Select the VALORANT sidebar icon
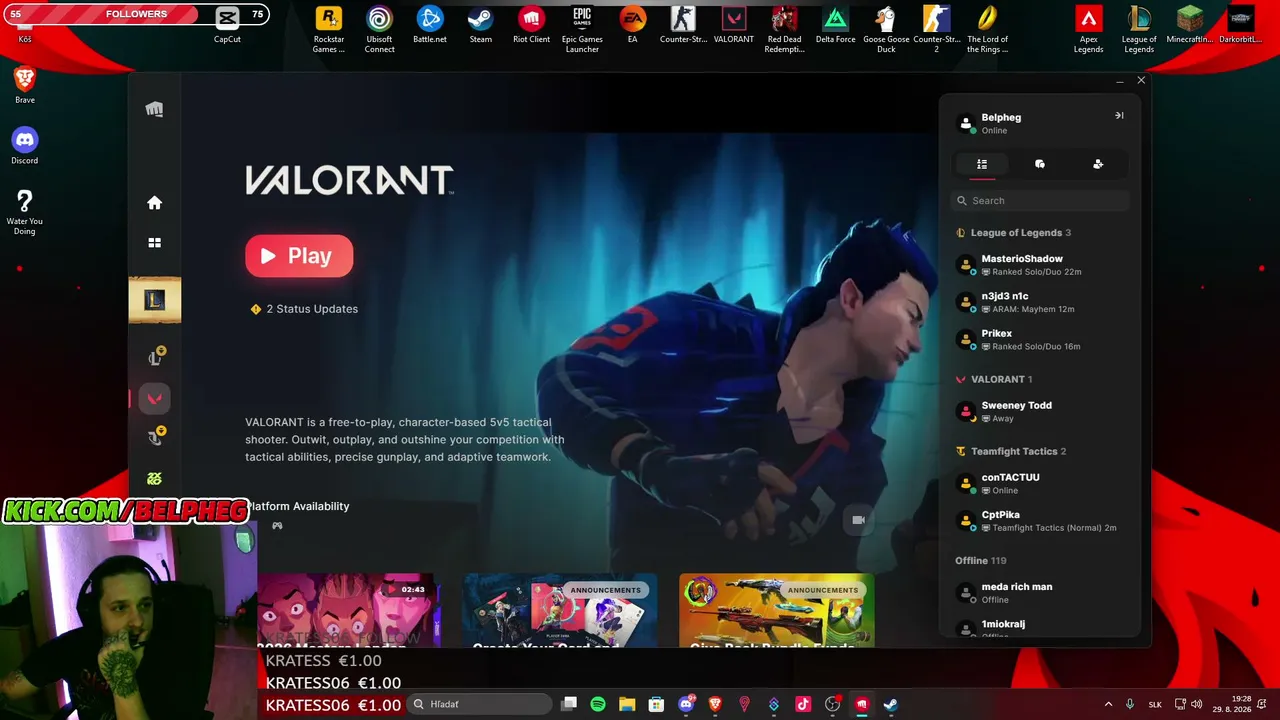This screenshot has width=1280, height=720. coord(154,399)
